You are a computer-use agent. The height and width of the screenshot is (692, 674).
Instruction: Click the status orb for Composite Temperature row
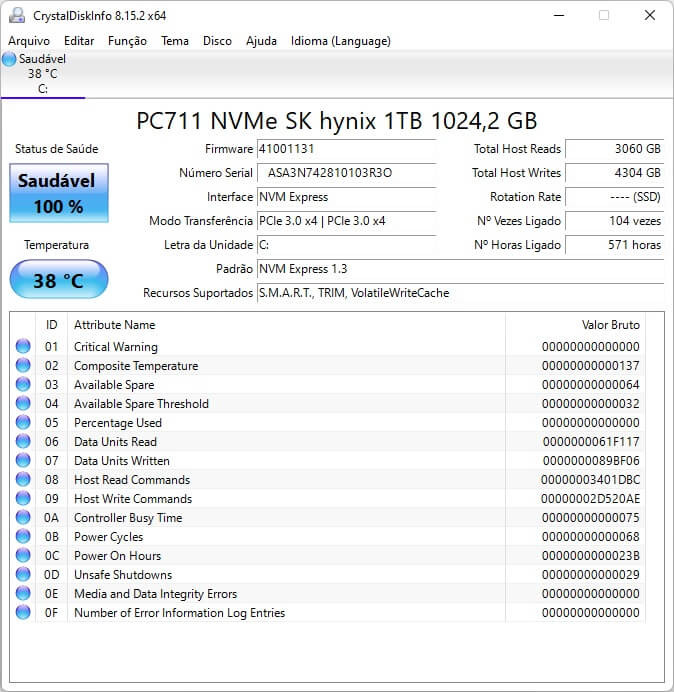[x=23, y=366]
